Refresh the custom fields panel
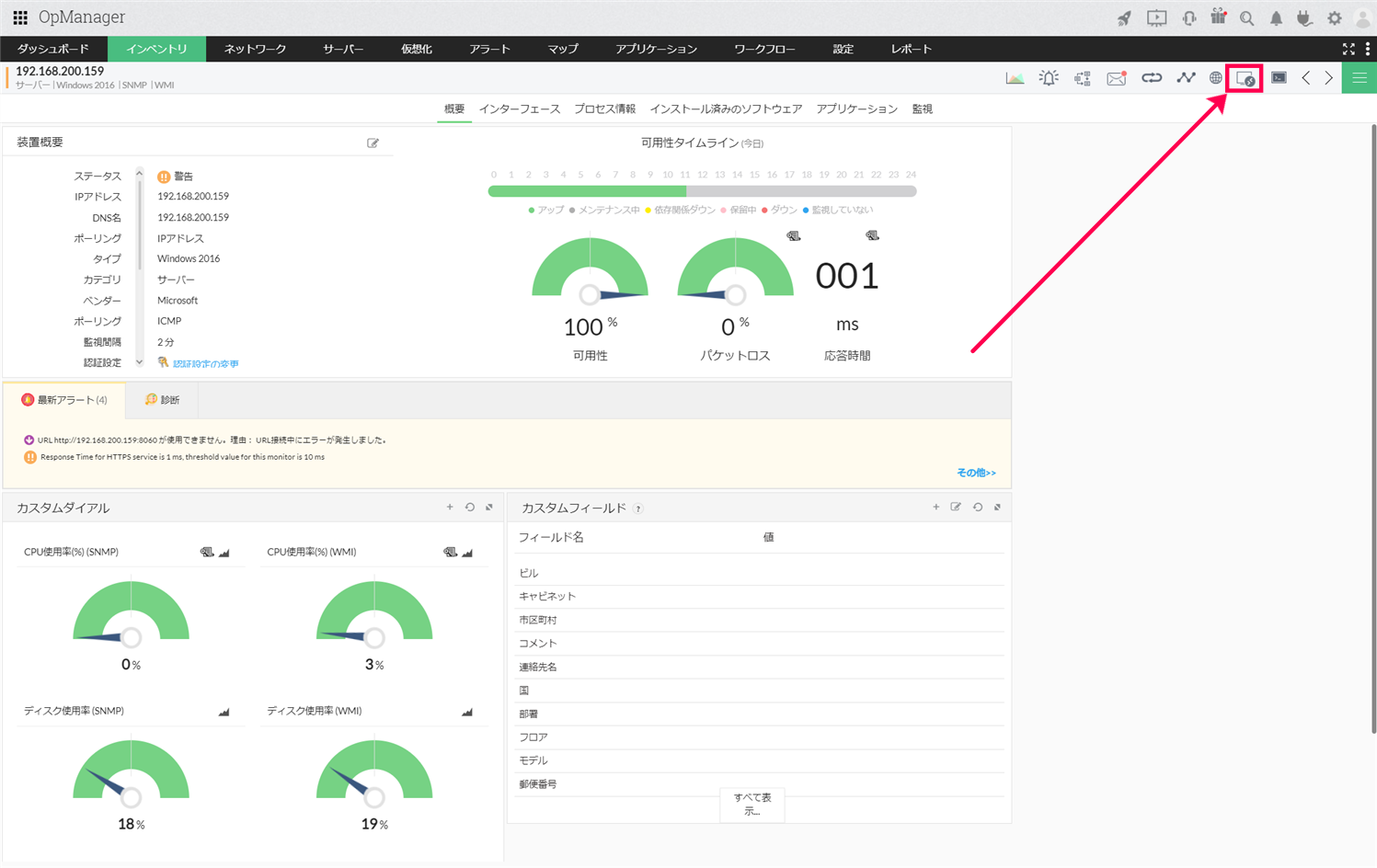1377x868 pixels. [x=978, y=507]
